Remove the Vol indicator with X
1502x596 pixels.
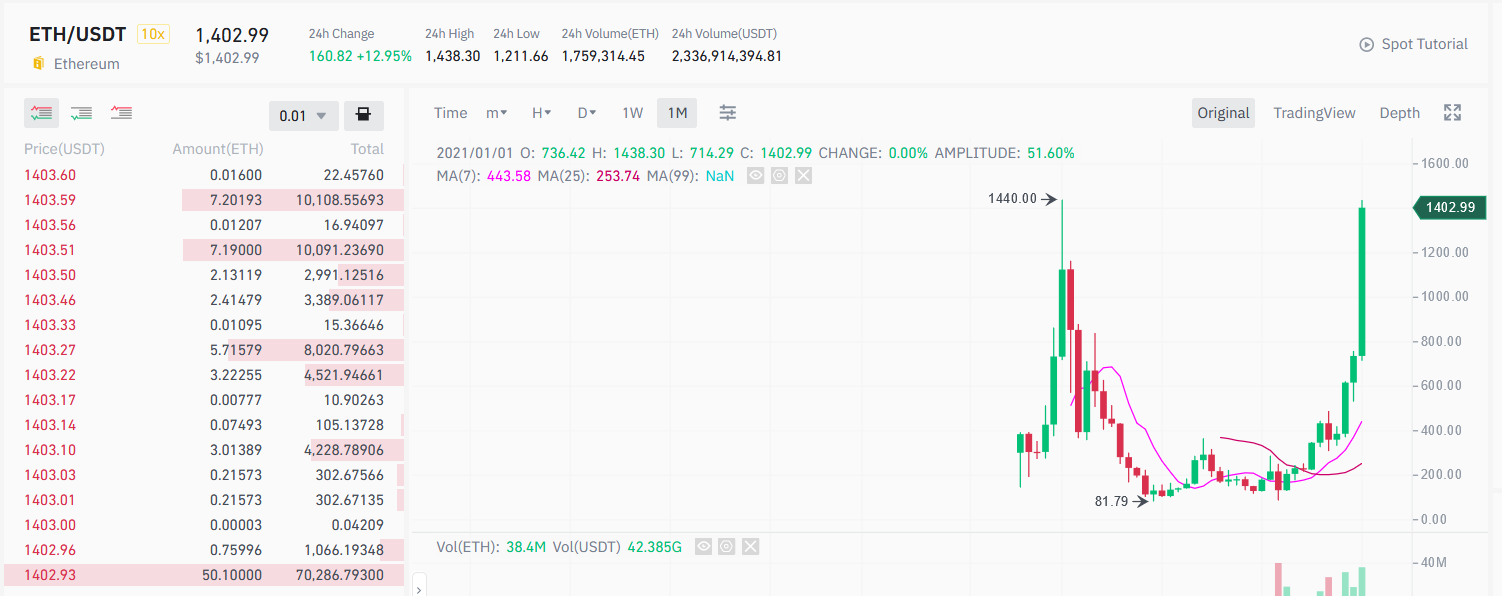[751, 547]
